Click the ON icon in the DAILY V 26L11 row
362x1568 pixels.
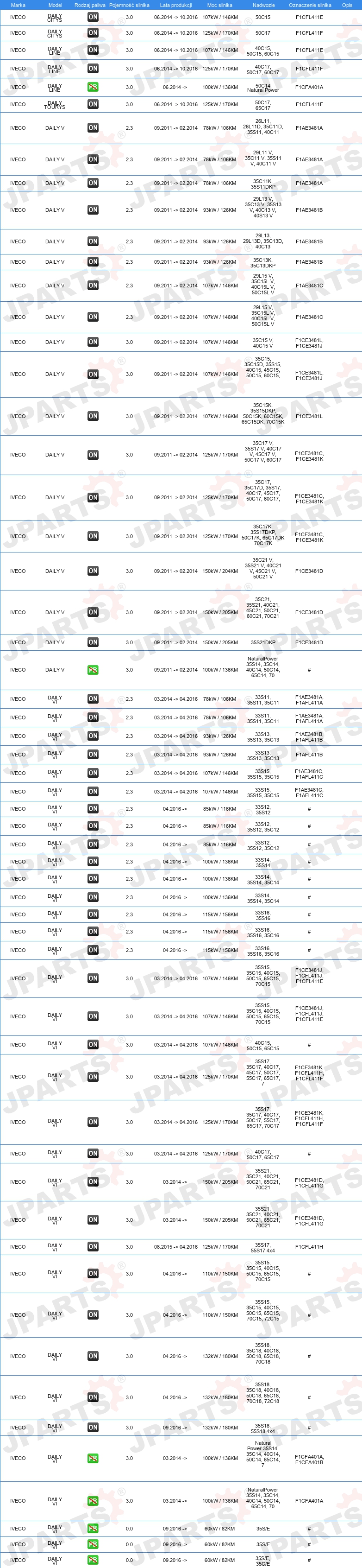(x=93, y=128)
